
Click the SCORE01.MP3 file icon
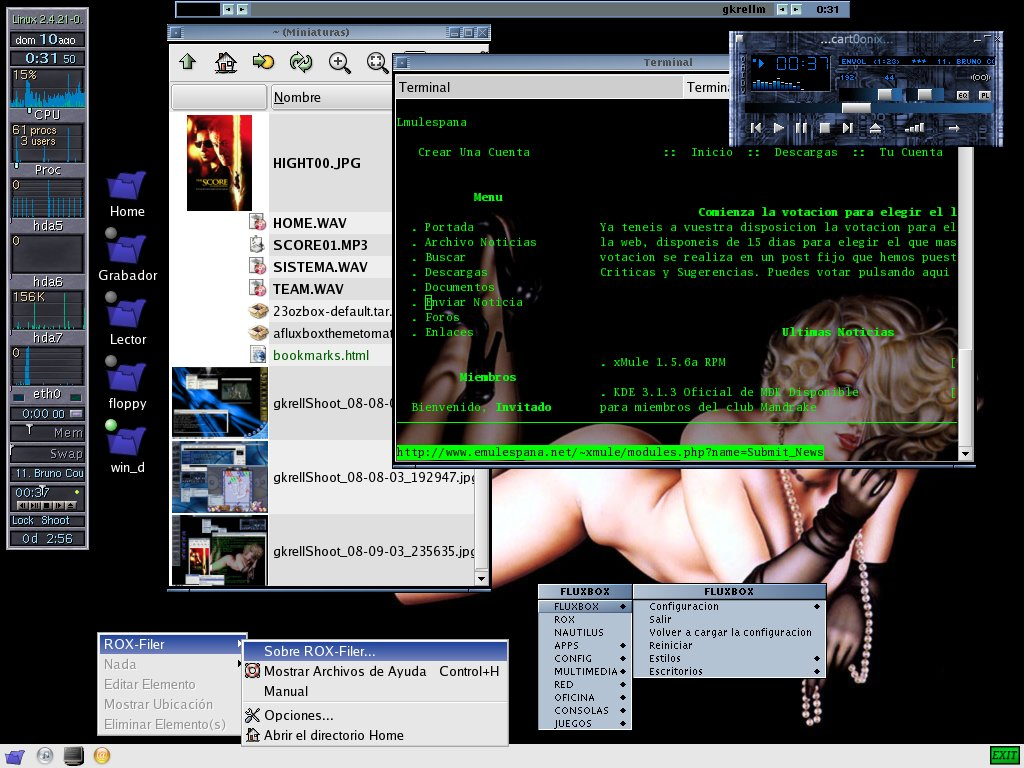click(x=257, y=244)
